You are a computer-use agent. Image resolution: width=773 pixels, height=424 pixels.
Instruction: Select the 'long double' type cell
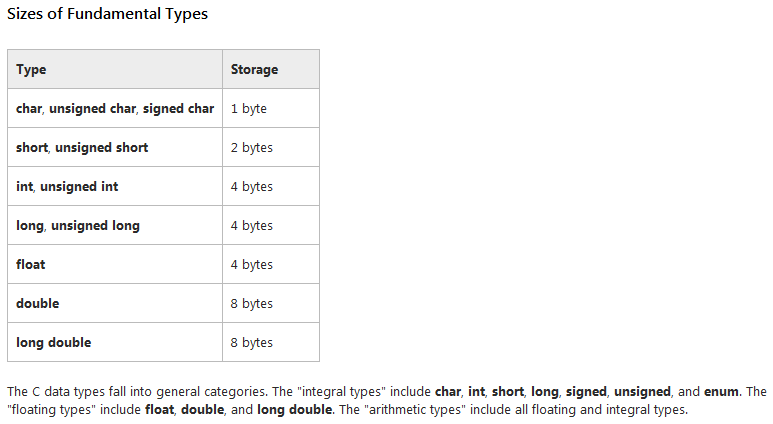coord(115,342)
